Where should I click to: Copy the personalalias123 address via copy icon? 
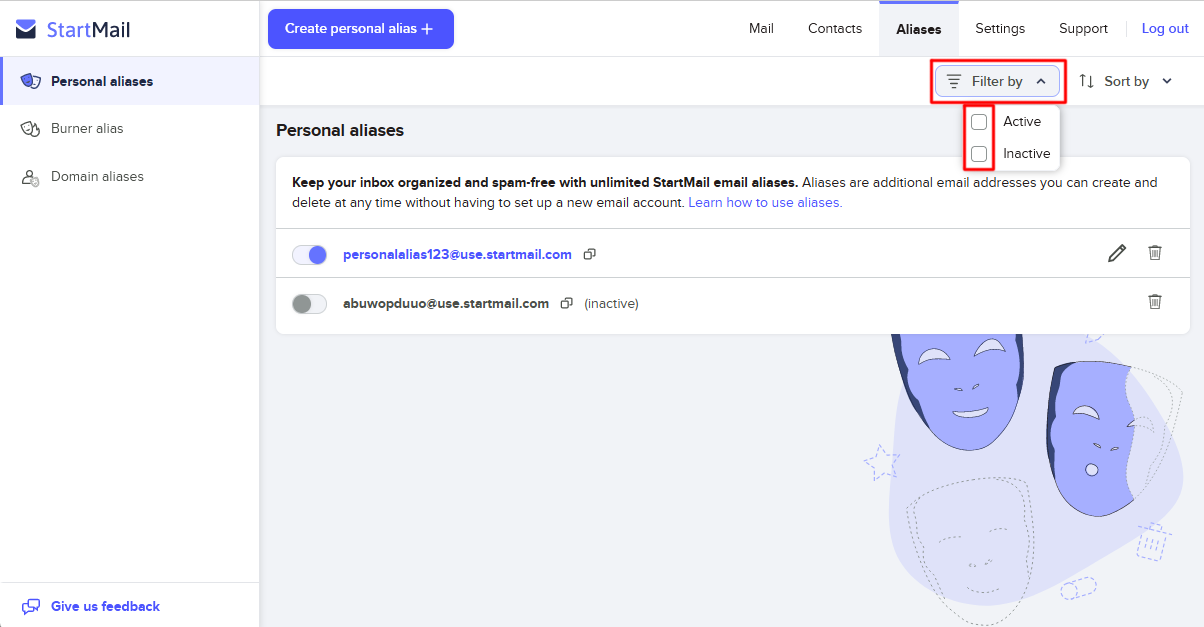589,254
